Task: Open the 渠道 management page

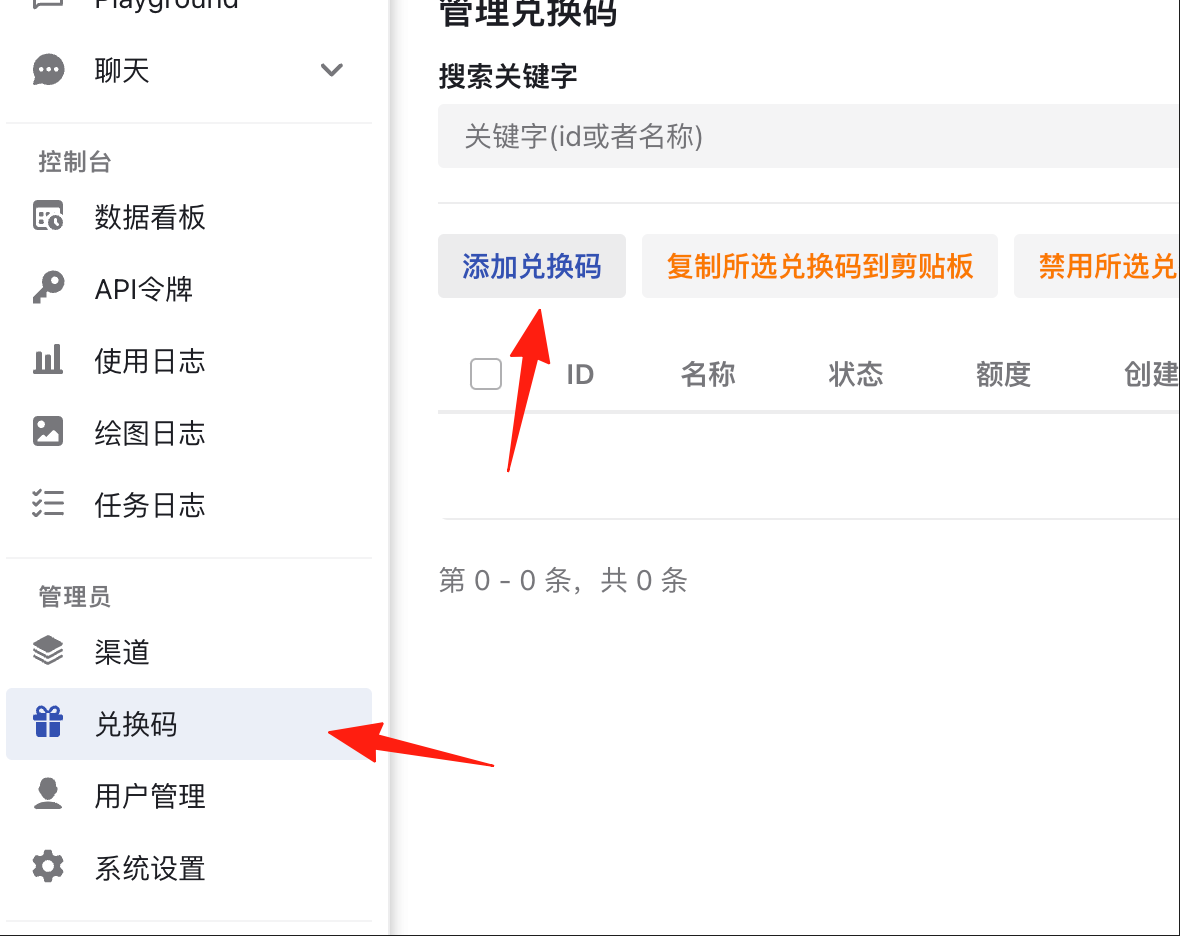Action: [189, 652]
